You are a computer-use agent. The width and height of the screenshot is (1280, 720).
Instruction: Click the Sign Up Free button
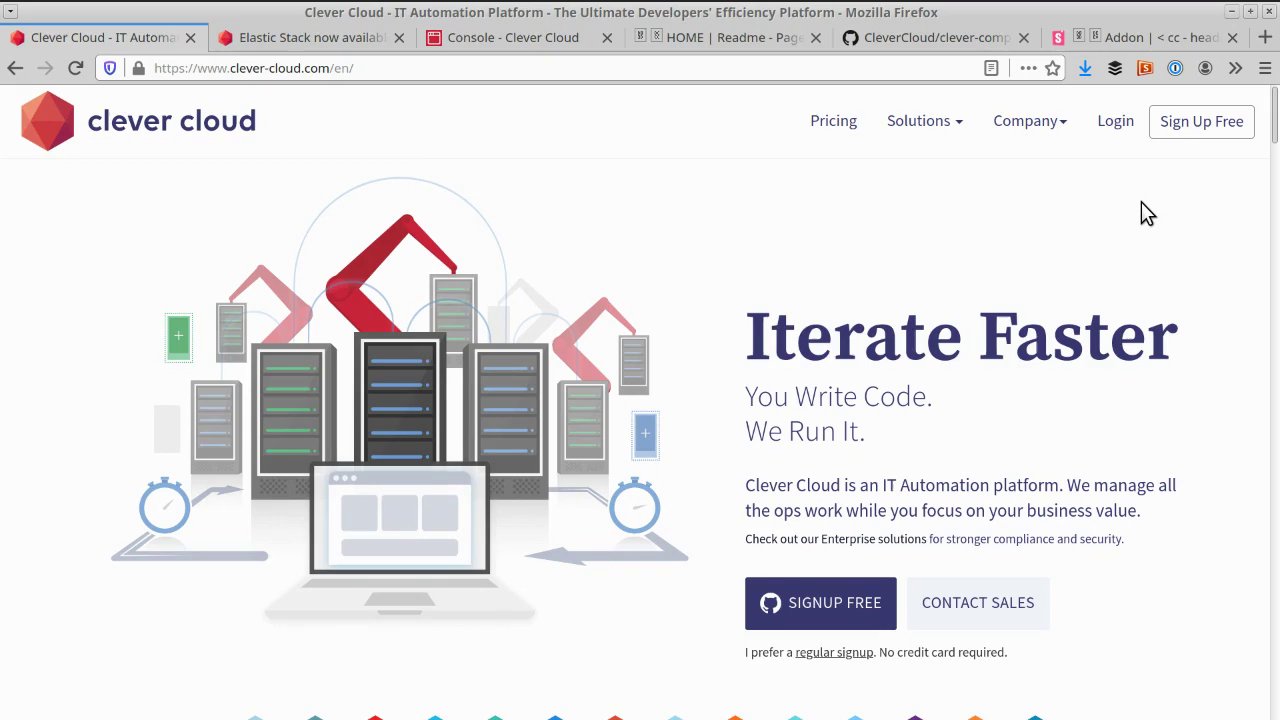coord(1202,121)
